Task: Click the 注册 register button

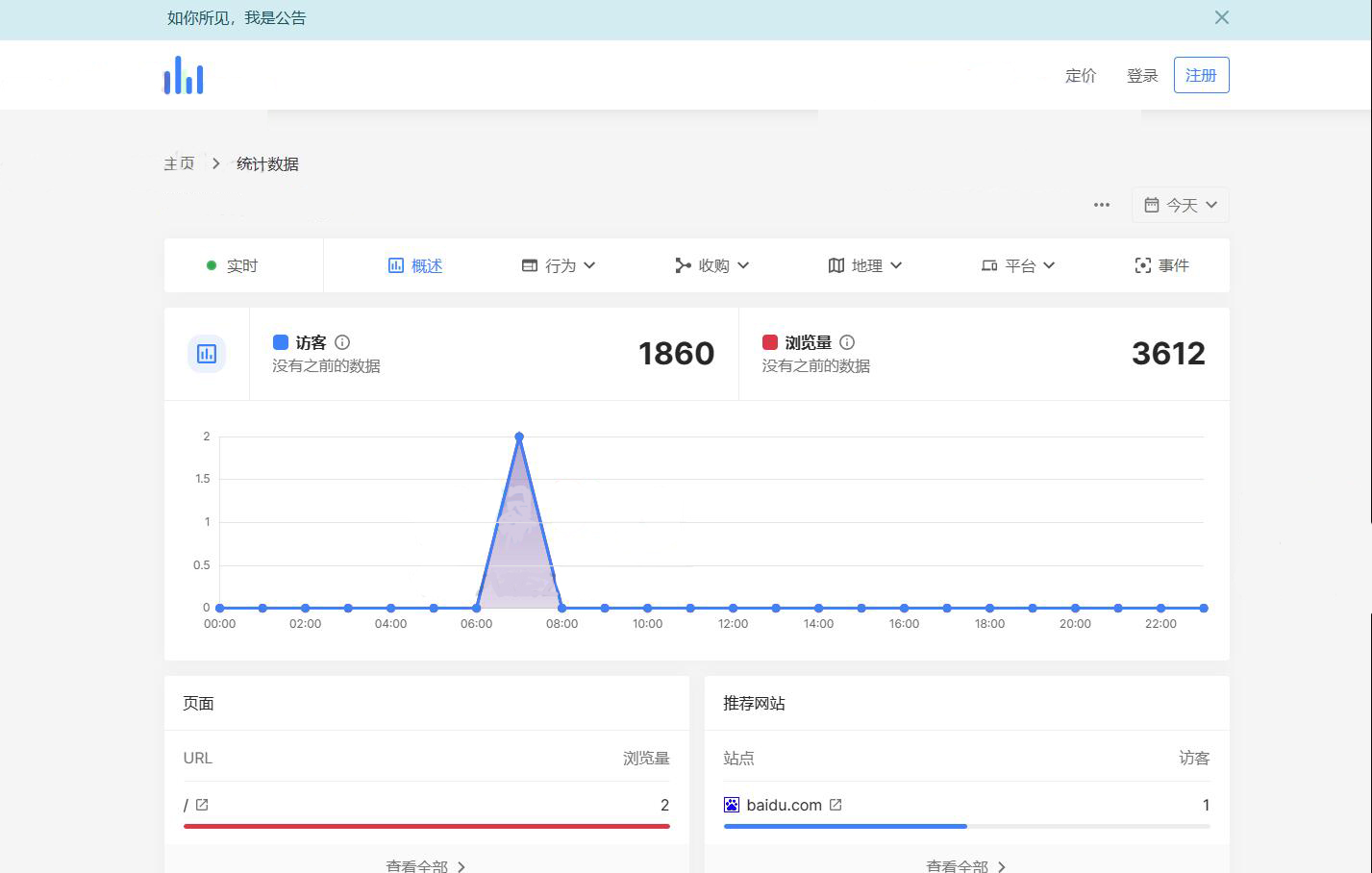Action: coord(1201,75)
